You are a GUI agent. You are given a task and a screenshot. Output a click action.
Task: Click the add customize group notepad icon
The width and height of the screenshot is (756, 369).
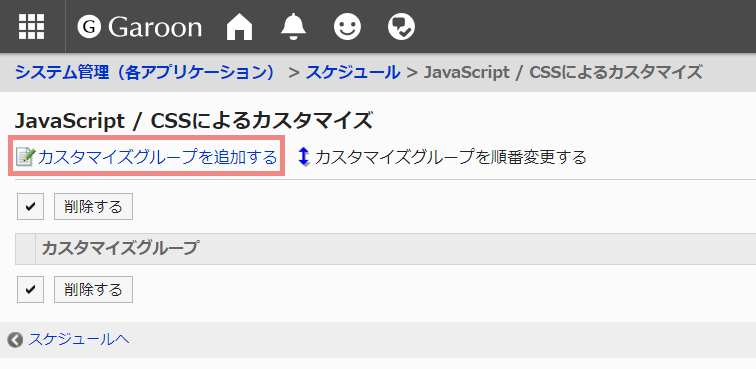tap(26, 157)
